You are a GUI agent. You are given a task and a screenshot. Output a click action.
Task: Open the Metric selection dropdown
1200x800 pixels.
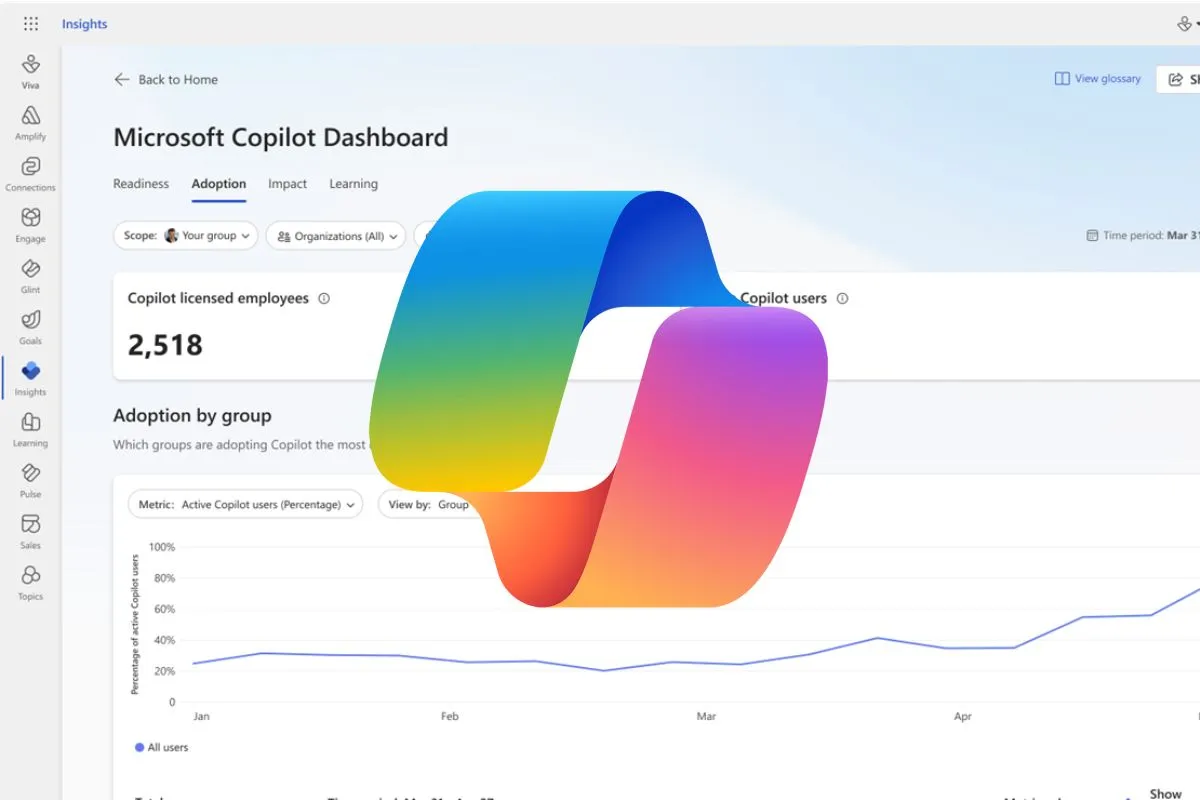(244, 504)
